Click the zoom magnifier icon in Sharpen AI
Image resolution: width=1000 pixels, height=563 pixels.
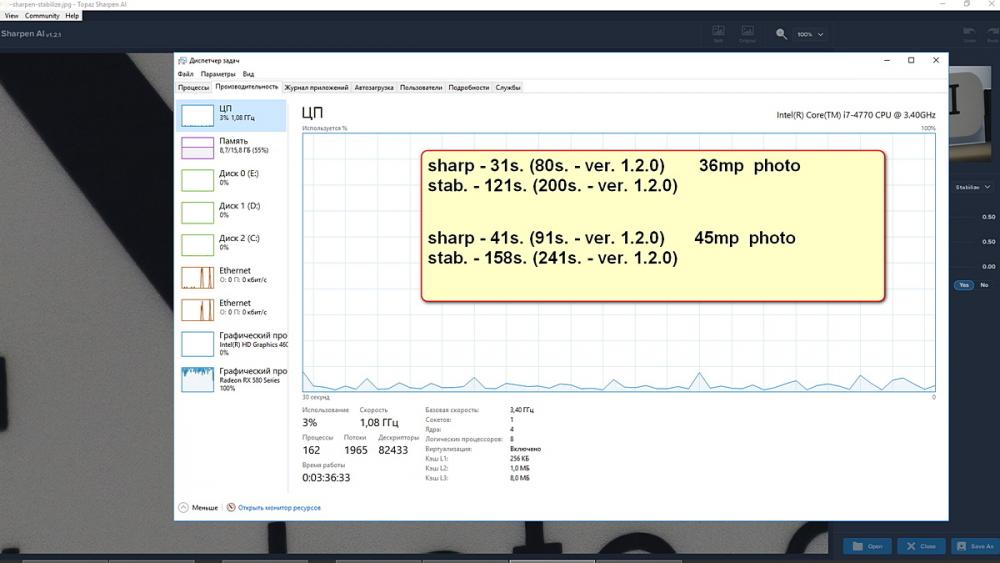pyautogui.click(x=781, y=34)
